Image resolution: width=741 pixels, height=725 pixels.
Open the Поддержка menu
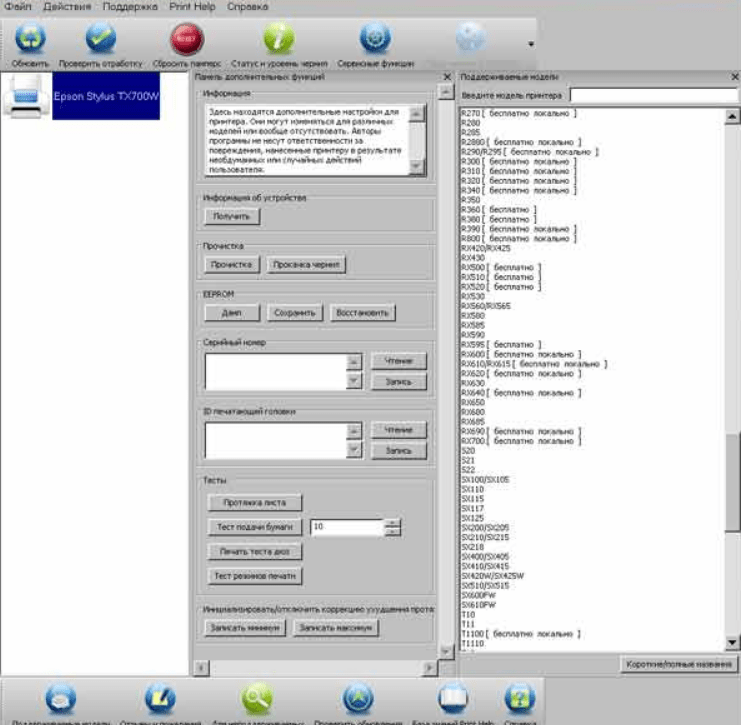130,7
